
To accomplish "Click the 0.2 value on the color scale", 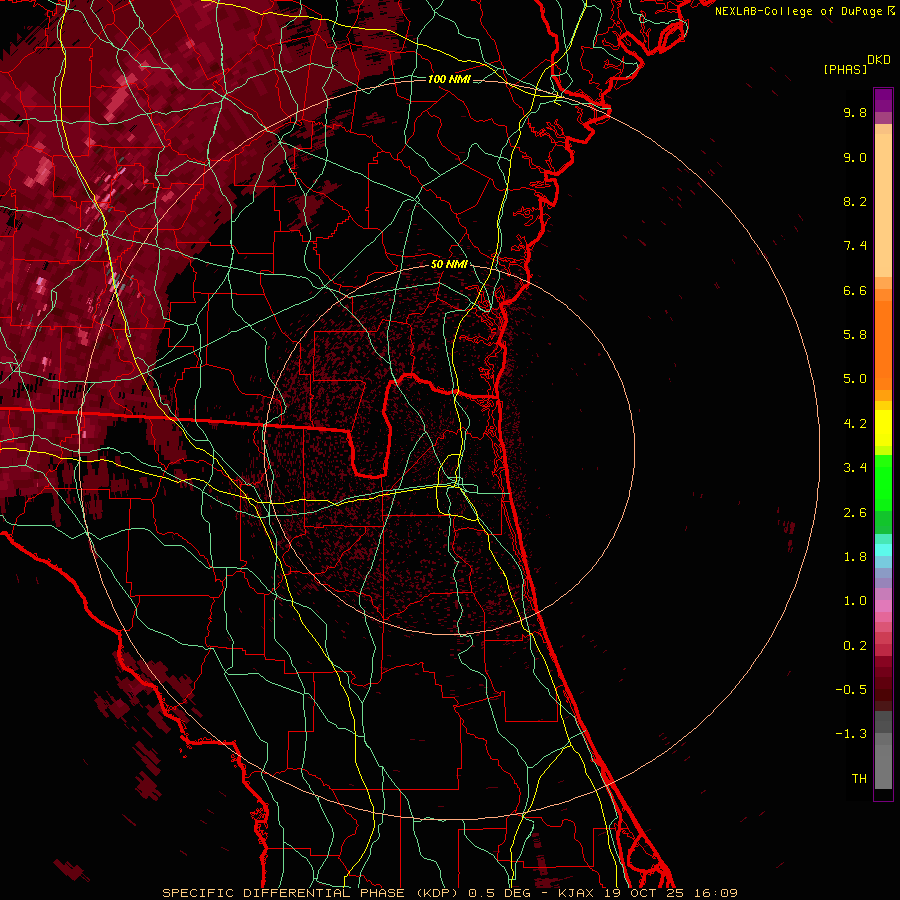I will point(855,646).
